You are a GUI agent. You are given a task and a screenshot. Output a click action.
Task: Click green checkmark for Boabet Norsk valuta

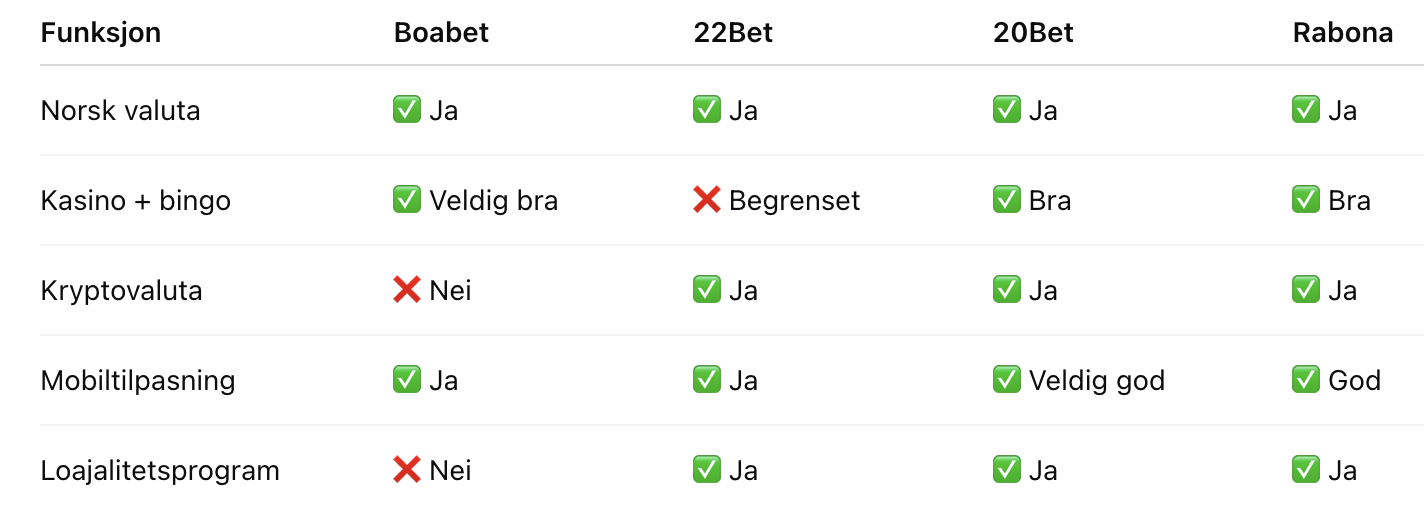[x=407, y=110]
